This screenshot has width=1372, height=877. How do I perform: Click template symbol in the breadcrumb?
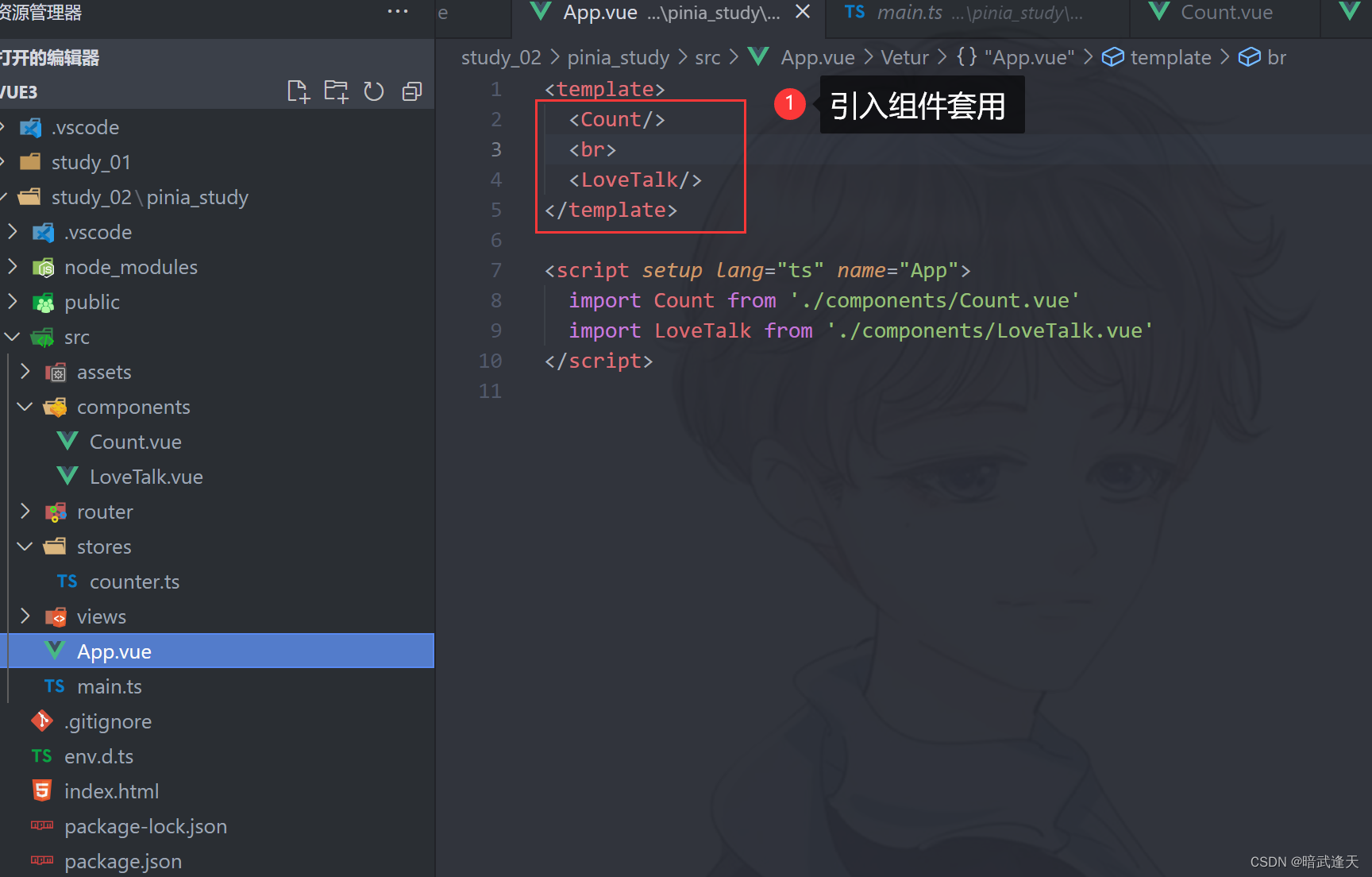click(x=1170, y=57)
